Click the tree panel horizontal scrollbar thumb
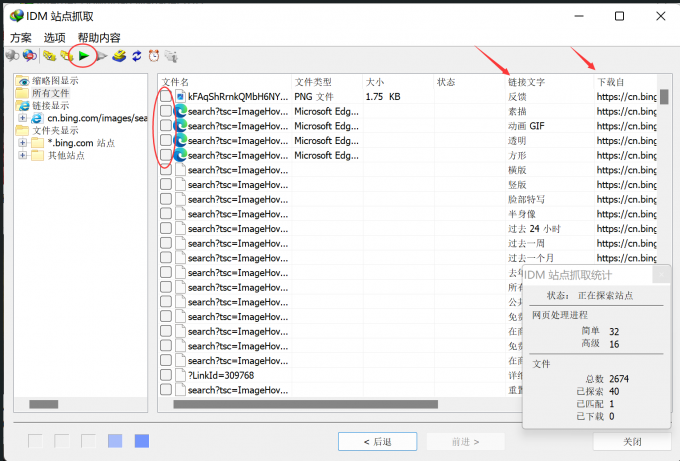 click(43, 404)
